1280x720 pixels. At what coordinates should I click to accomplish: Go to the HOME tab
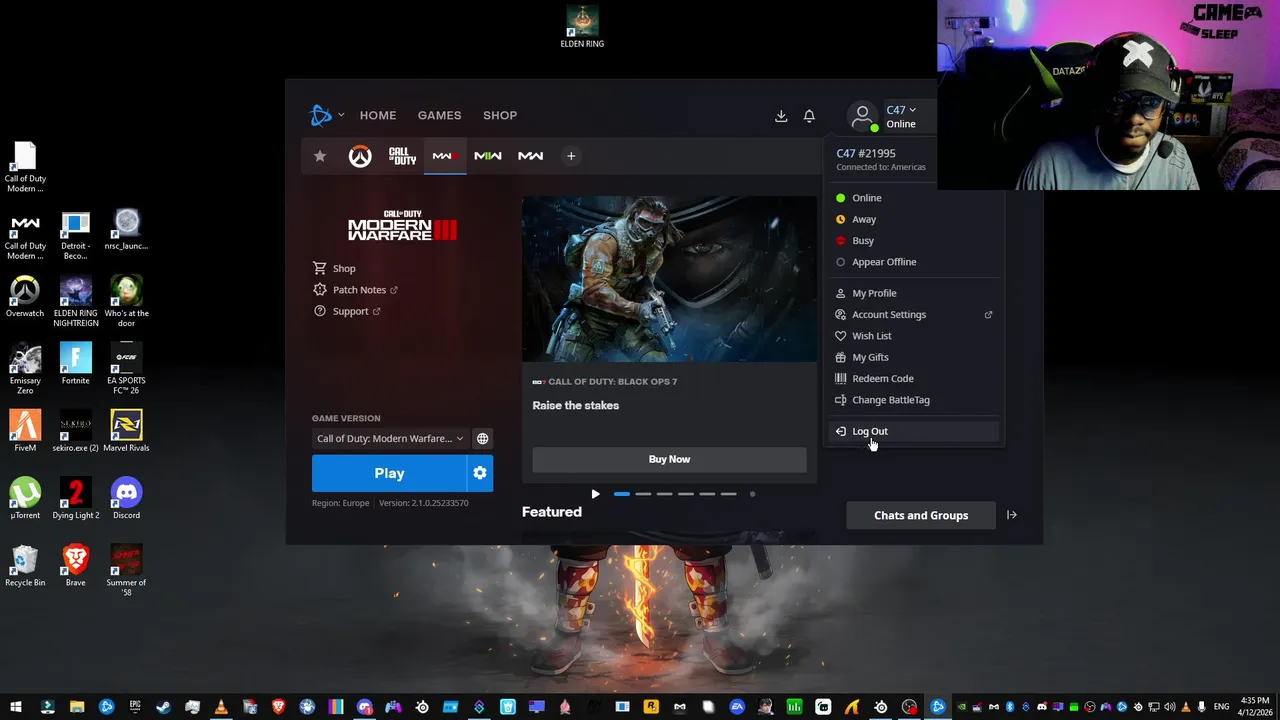coord(378,116)
